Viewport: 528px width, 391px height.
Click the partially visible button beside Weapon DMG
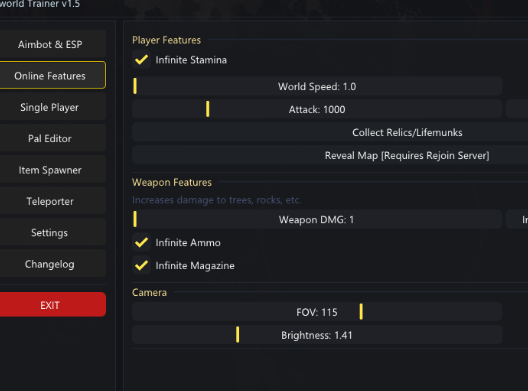pyautogui.click(x=517, y=220)
